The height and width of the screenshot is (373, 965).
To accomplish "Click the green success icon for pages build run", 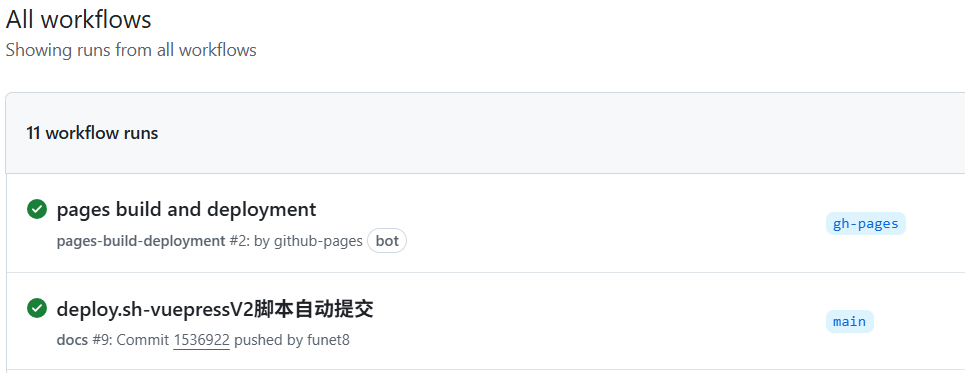I will coord(37,209).
